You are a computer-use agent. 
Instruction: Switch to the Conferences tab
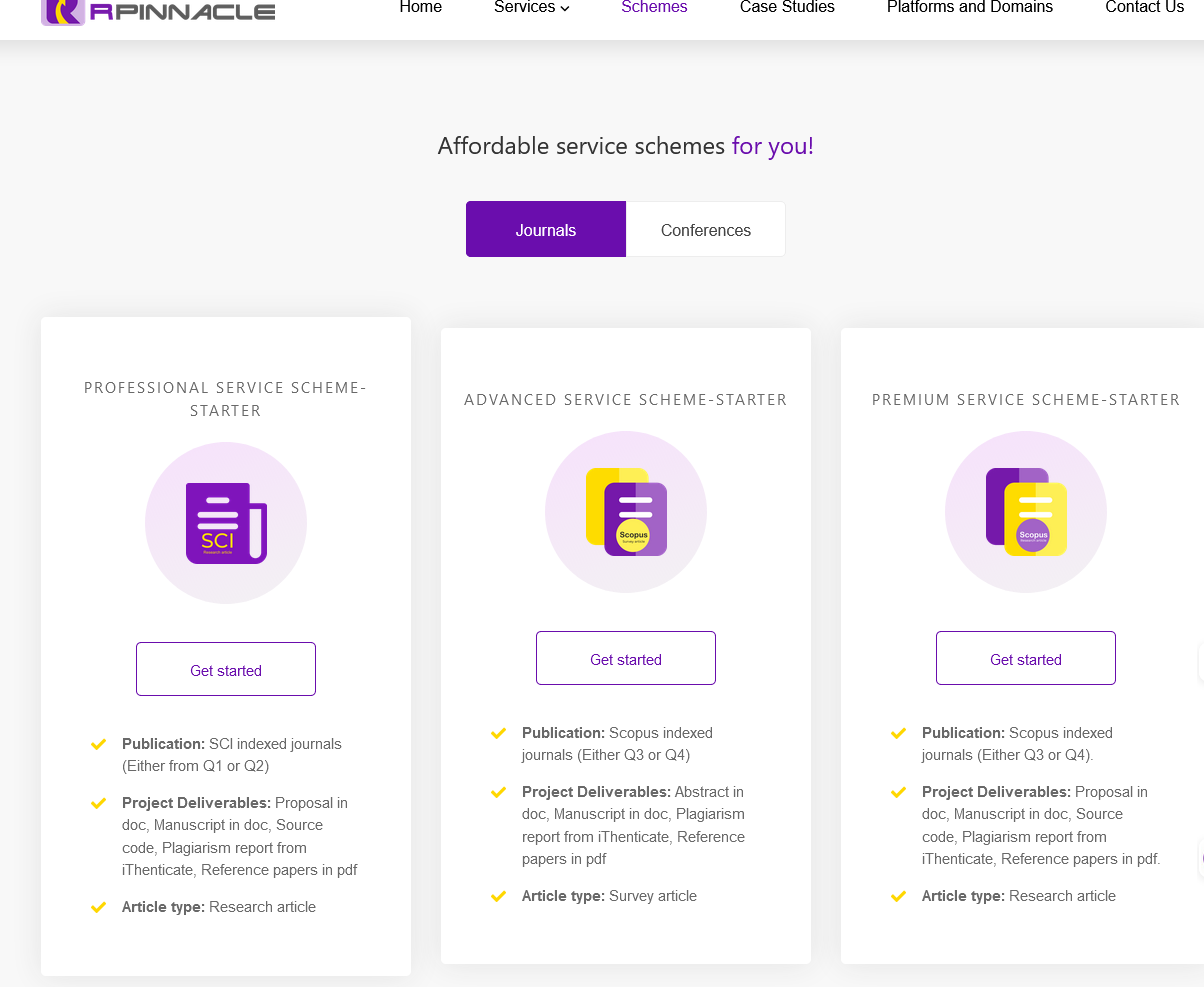tap(705, 230)
